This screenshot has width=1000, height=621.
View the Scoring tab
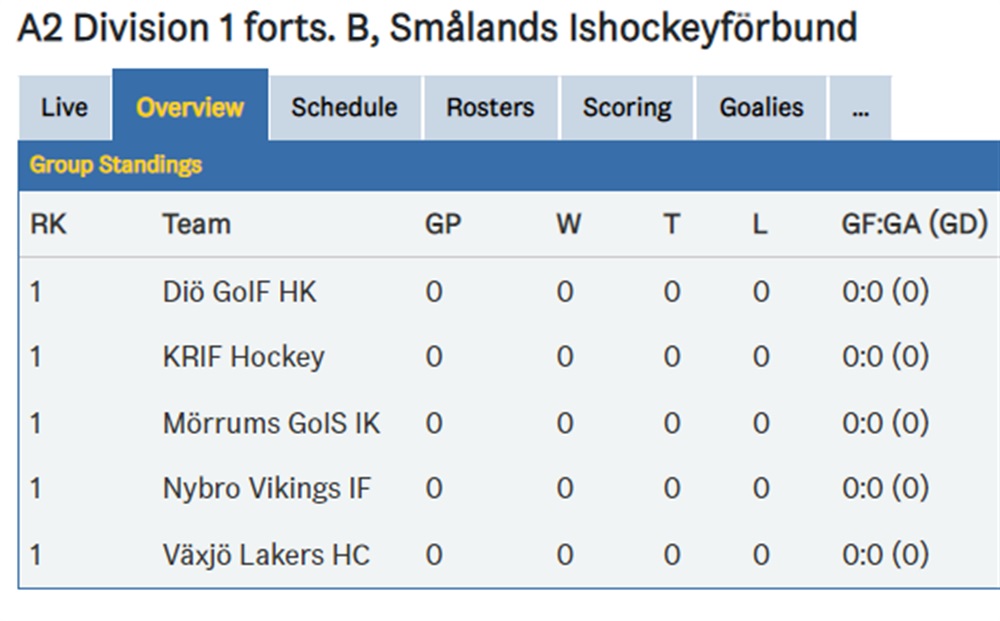(627, 108)
